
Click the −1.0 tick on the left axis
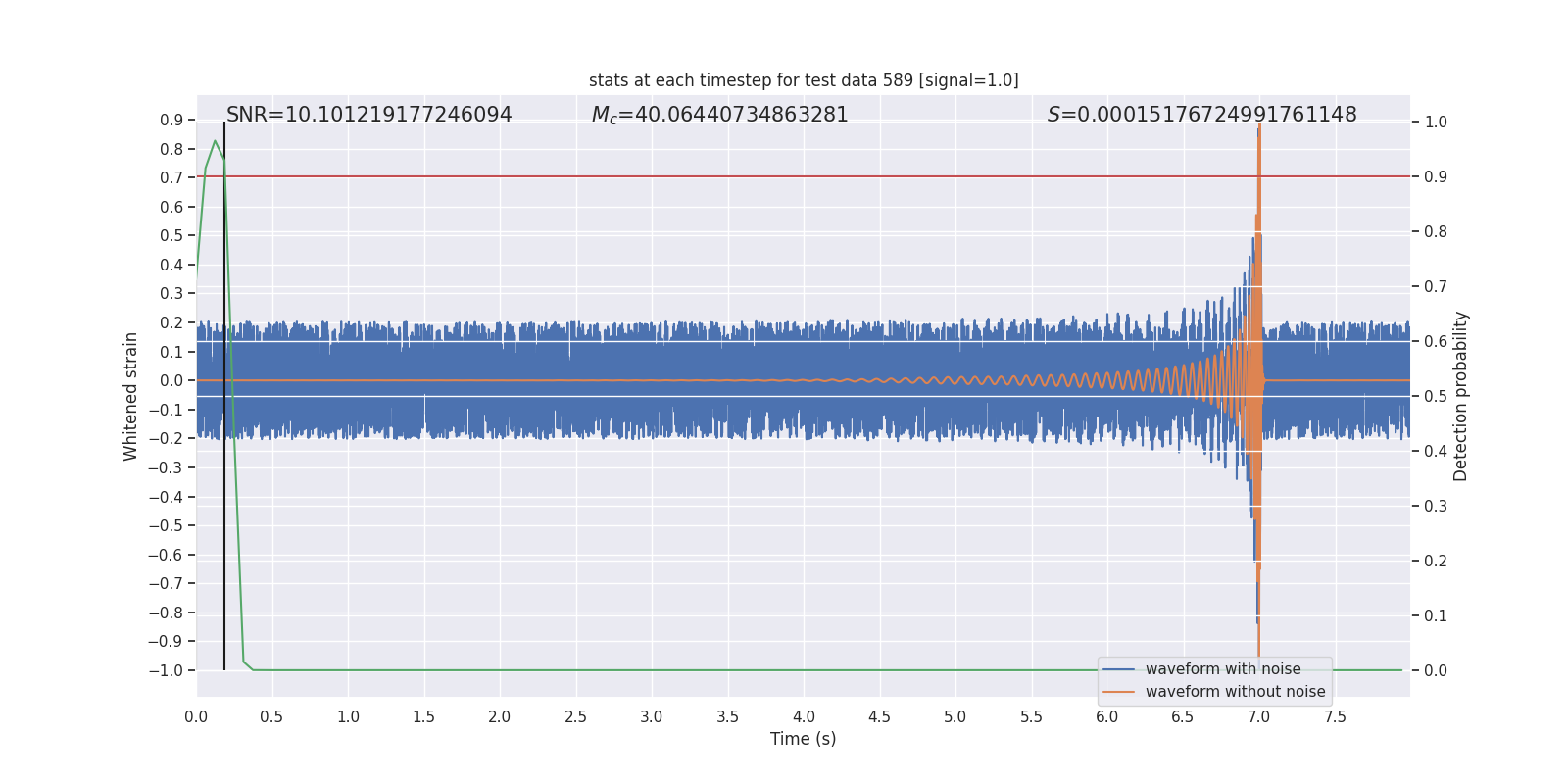click(166, 671)
